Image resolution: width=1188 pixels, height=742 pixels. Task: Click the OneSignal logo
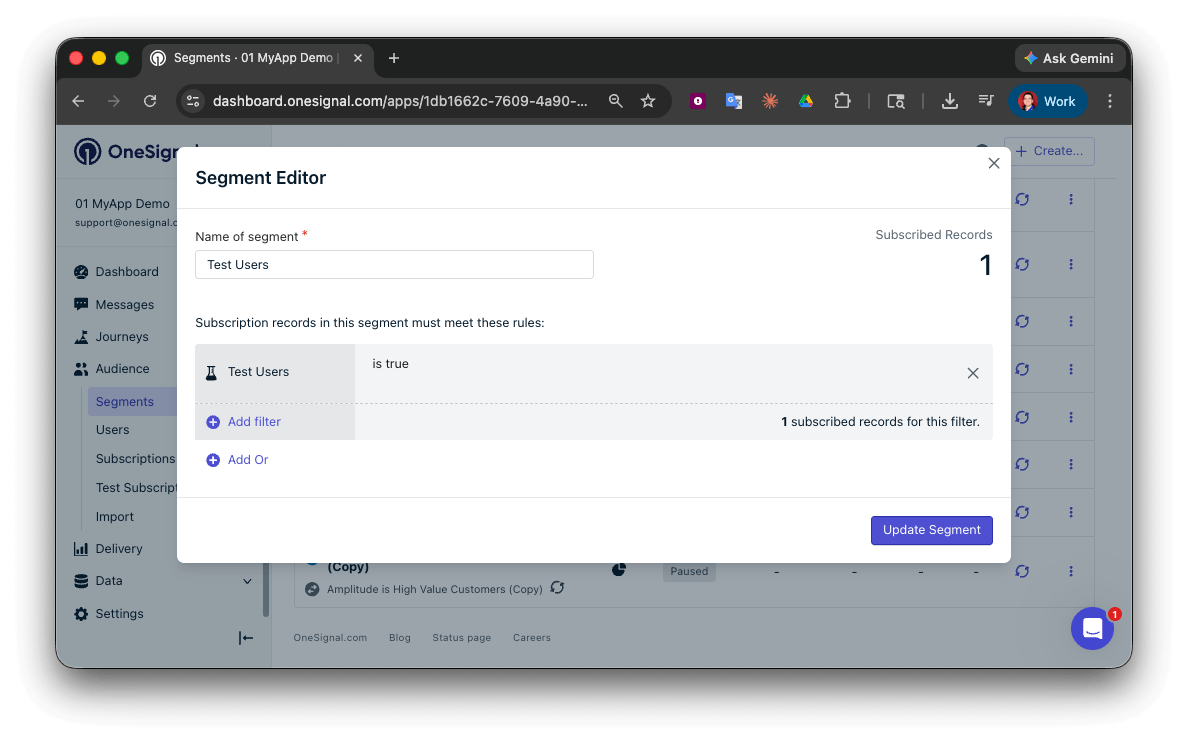point(125,152)
